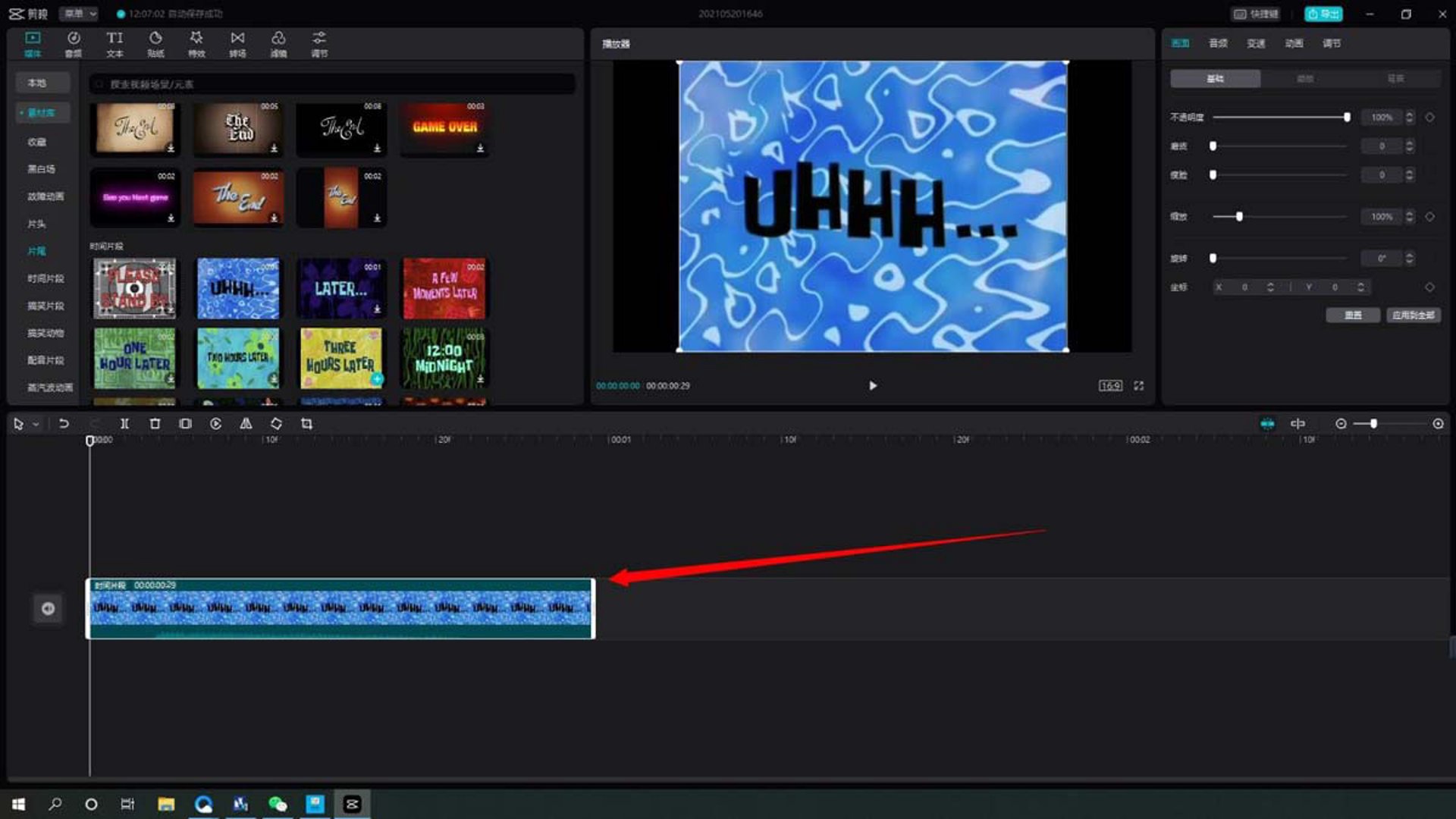
Task: Open the Text (文本) panel tab
Action: (x=115, y=44)
